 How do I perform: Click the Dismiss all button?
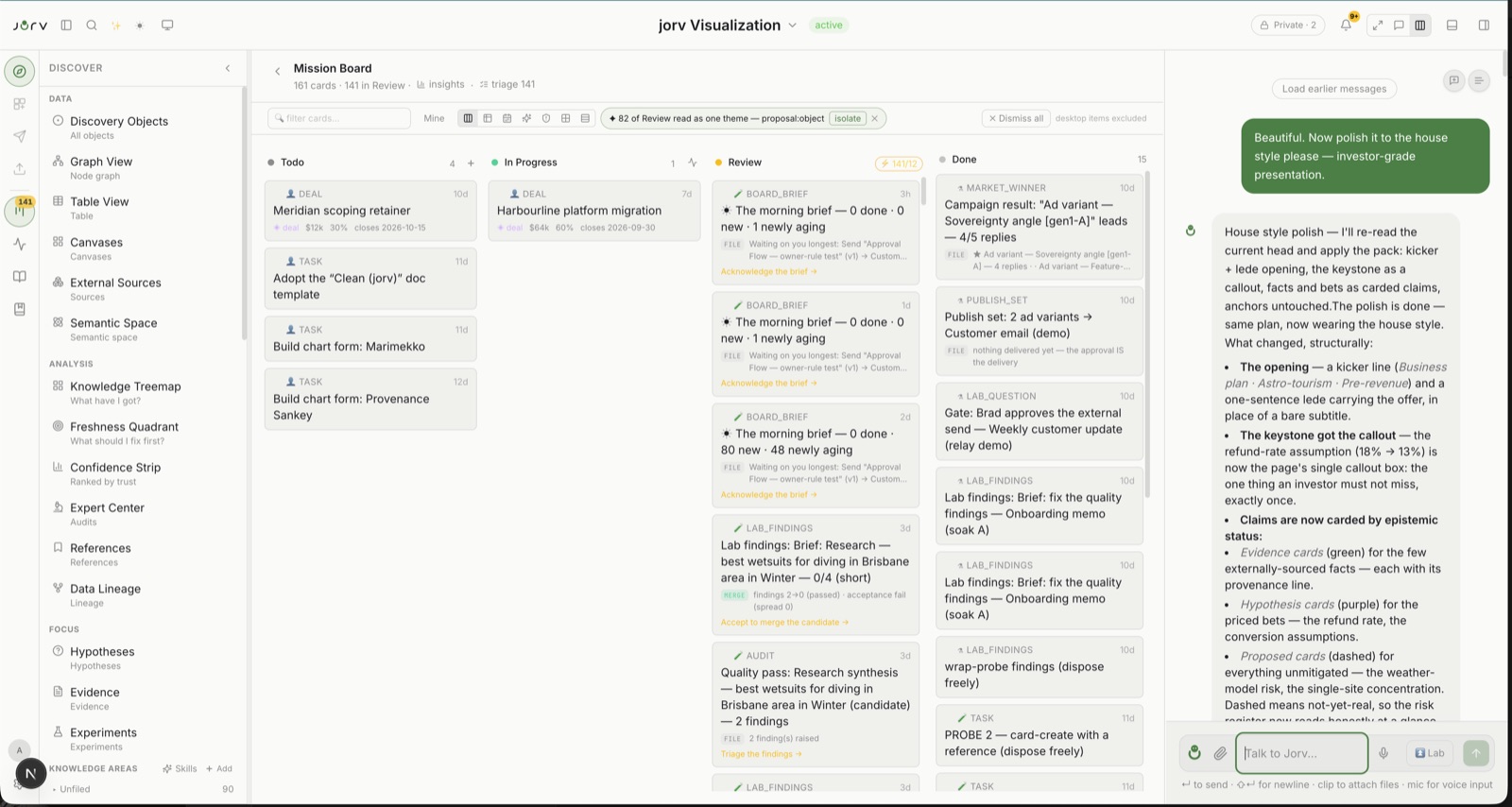[x=1016, y=118]
